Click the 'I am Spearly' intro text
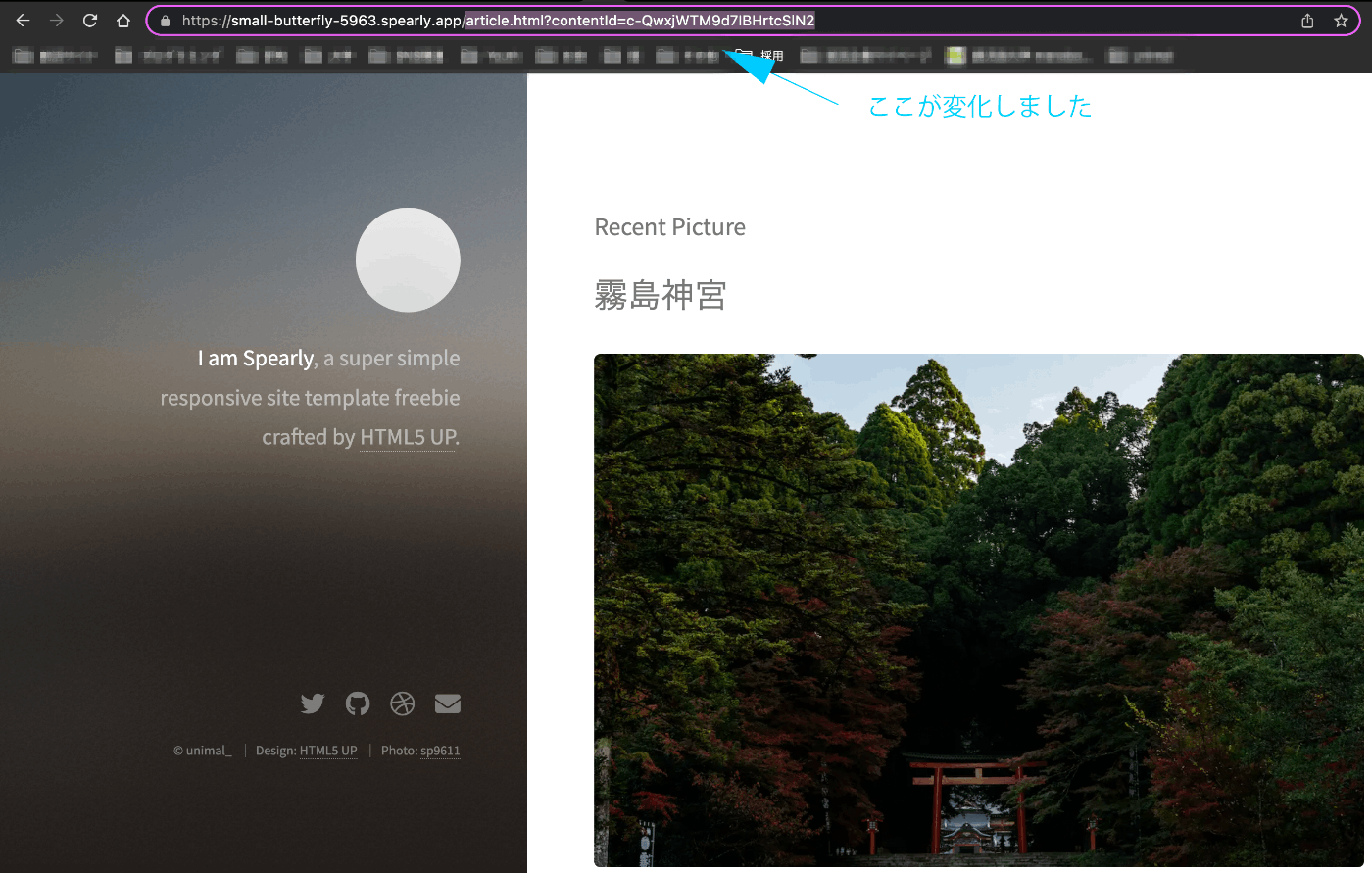The image size is (1372, 873). point(256,359)
